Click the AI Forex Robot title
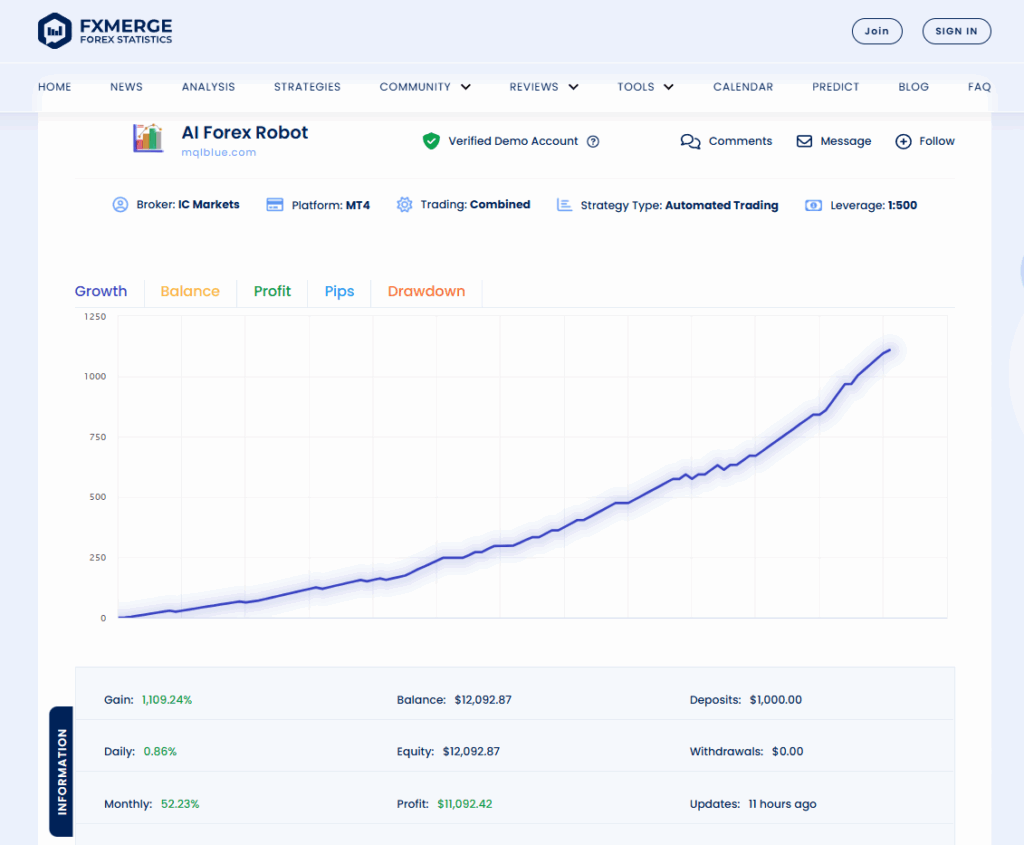The width and height of the screenshot is (1024, 845). (x=245, y=133)
